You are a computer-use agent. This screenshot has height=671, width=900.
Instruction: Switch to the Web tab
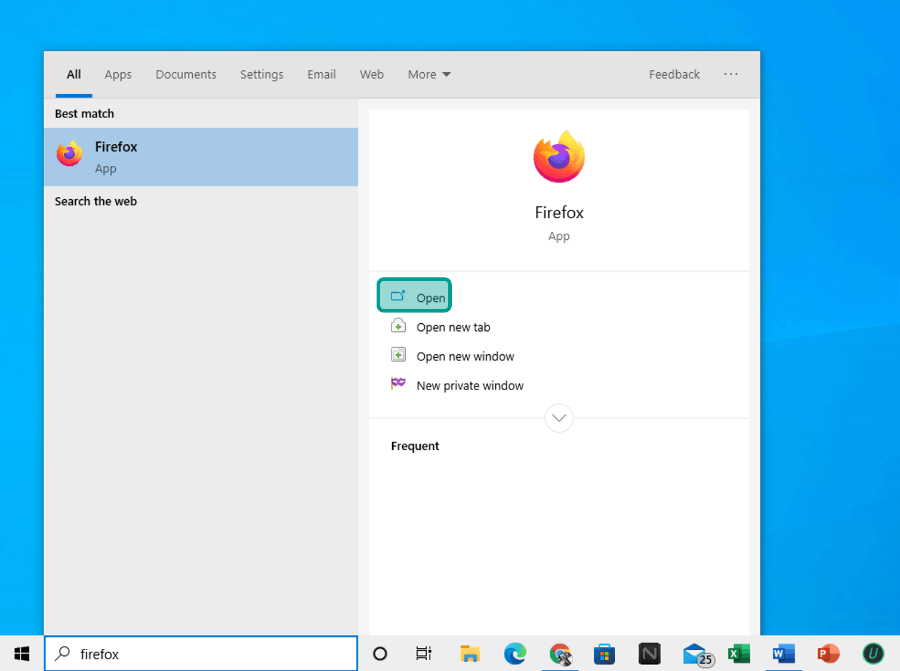click(x=371, y=75)
